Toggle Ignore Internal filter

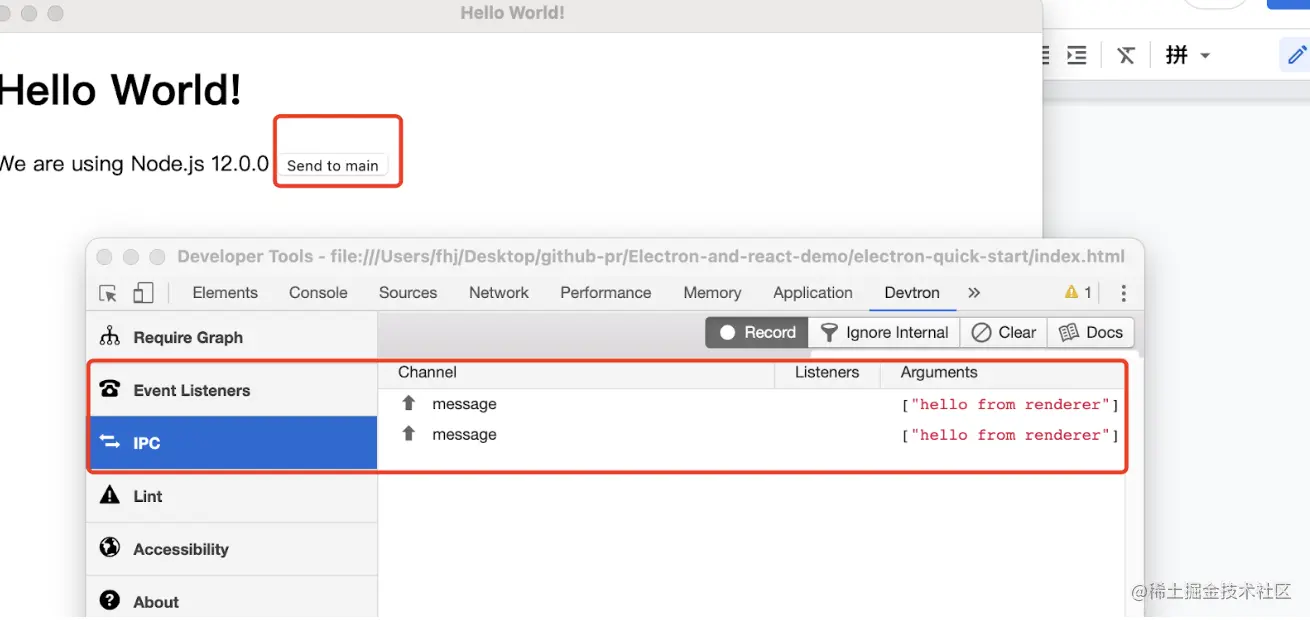884,333
